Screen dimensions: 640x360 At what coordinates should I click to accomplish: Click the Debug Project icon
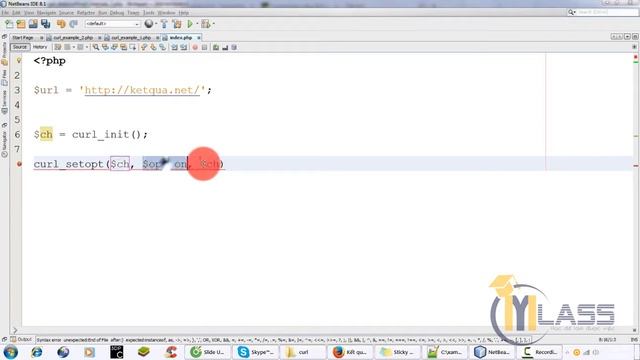[x=205, y=24]
